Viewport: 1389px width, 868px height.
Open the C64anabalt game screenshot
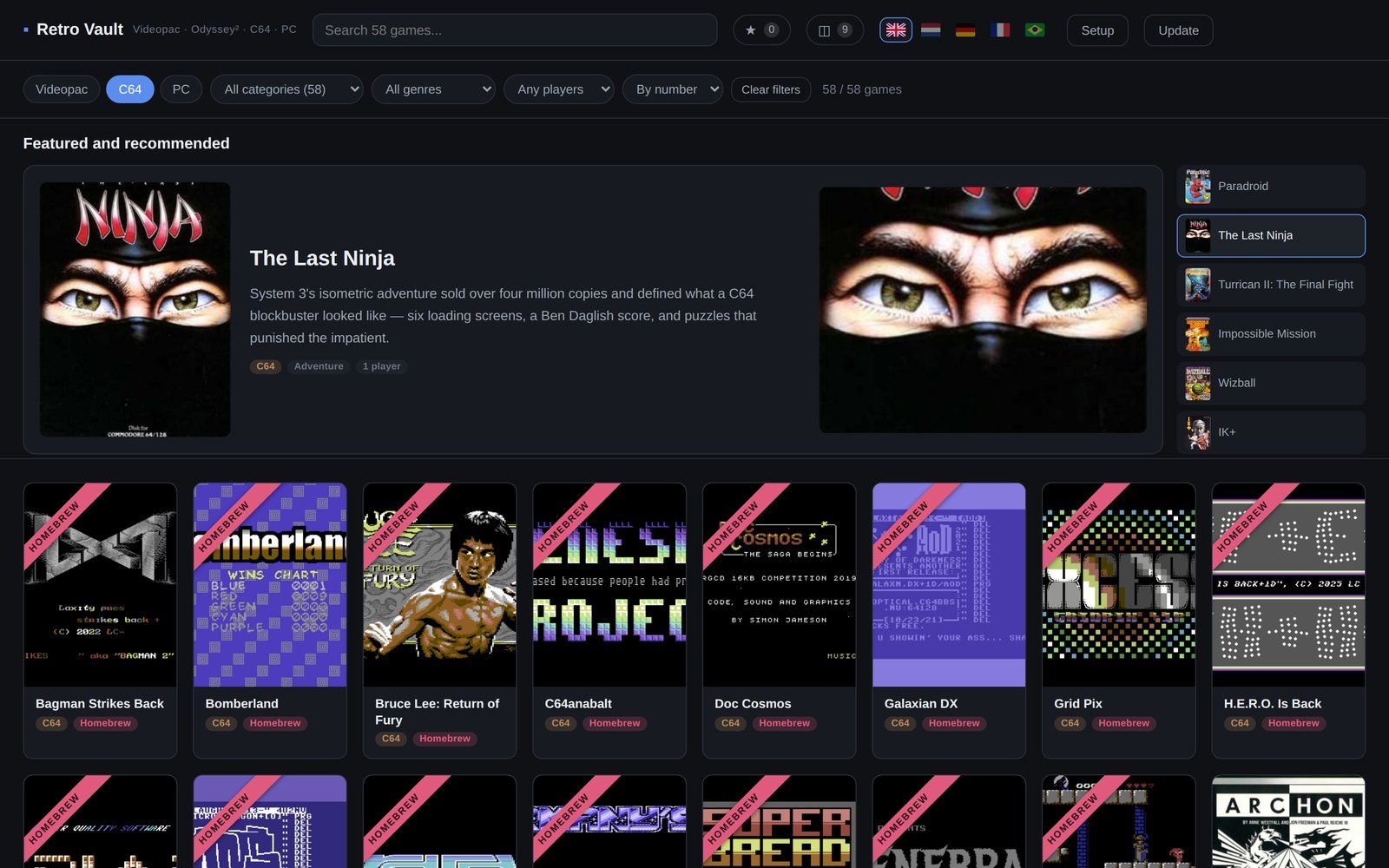point(609,585)
